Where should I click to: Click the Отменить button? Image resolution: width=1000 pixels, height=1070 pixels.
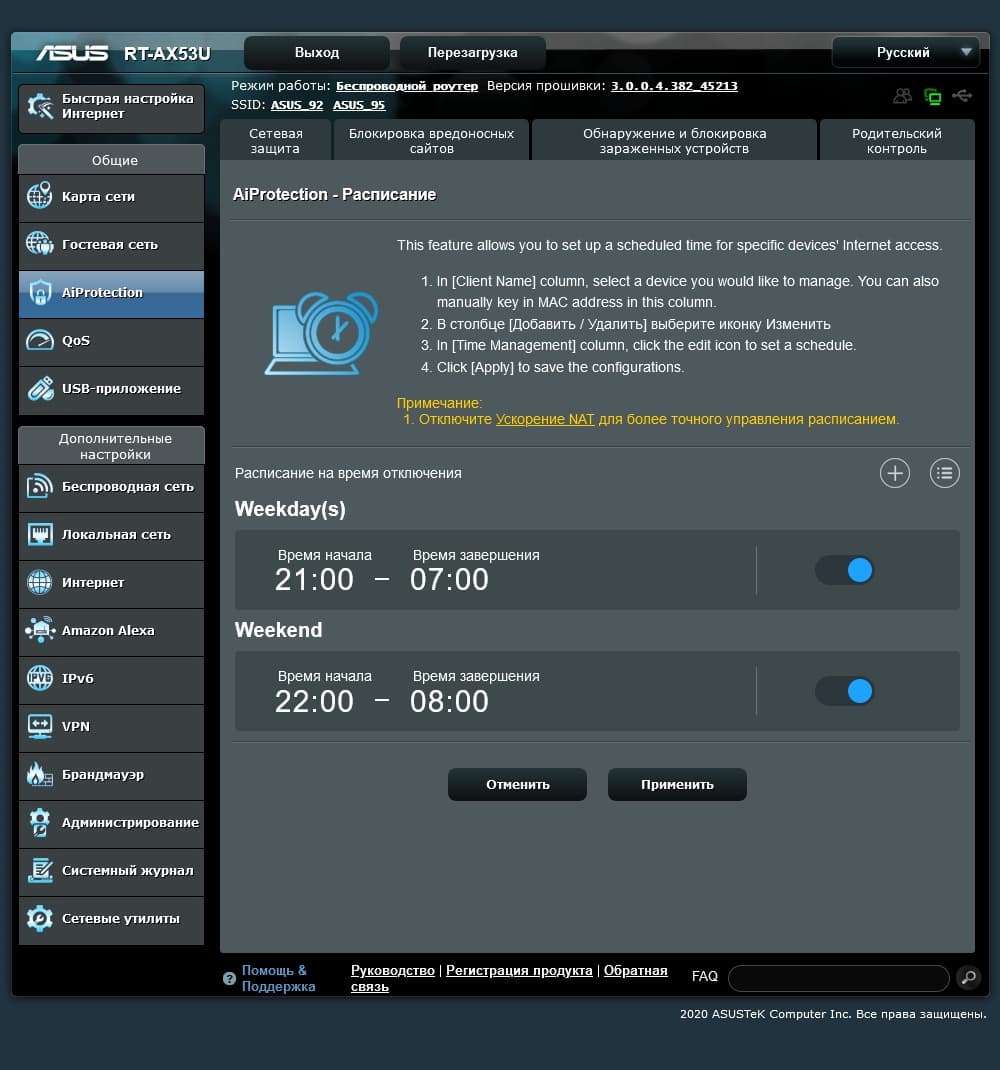[517, 784]
